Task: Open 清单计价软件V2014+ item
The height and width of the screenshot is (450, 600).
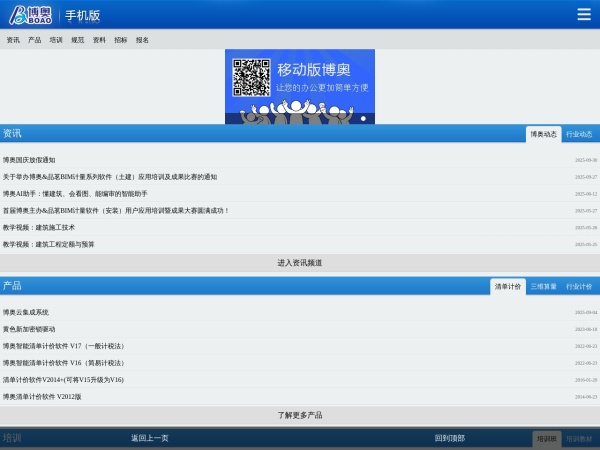Action: click(63, 380)
